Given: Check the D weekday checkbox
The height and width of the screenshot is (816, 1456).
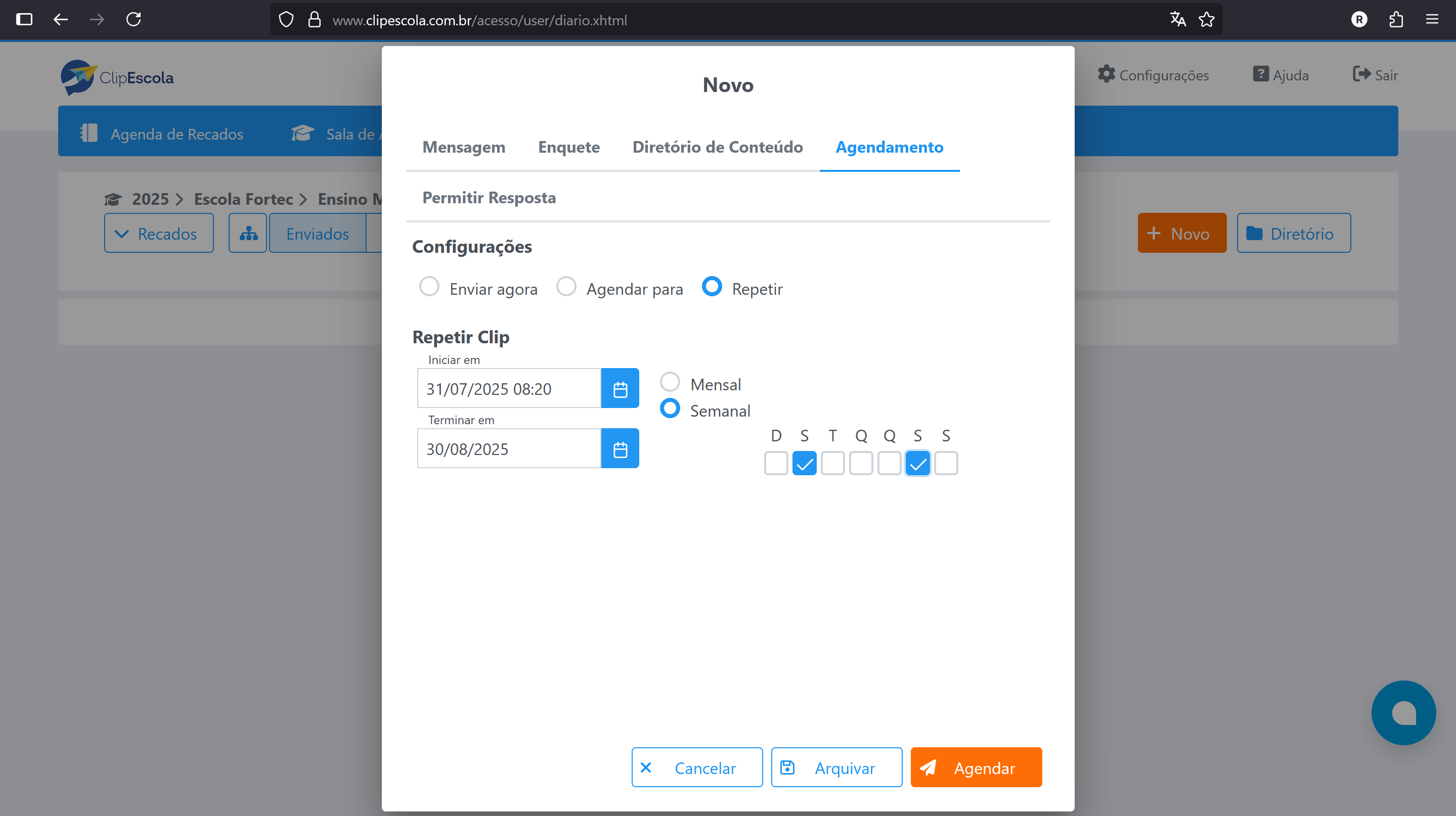Looking at the screenshot, I should pyautogui.click(x=775, y=463).
